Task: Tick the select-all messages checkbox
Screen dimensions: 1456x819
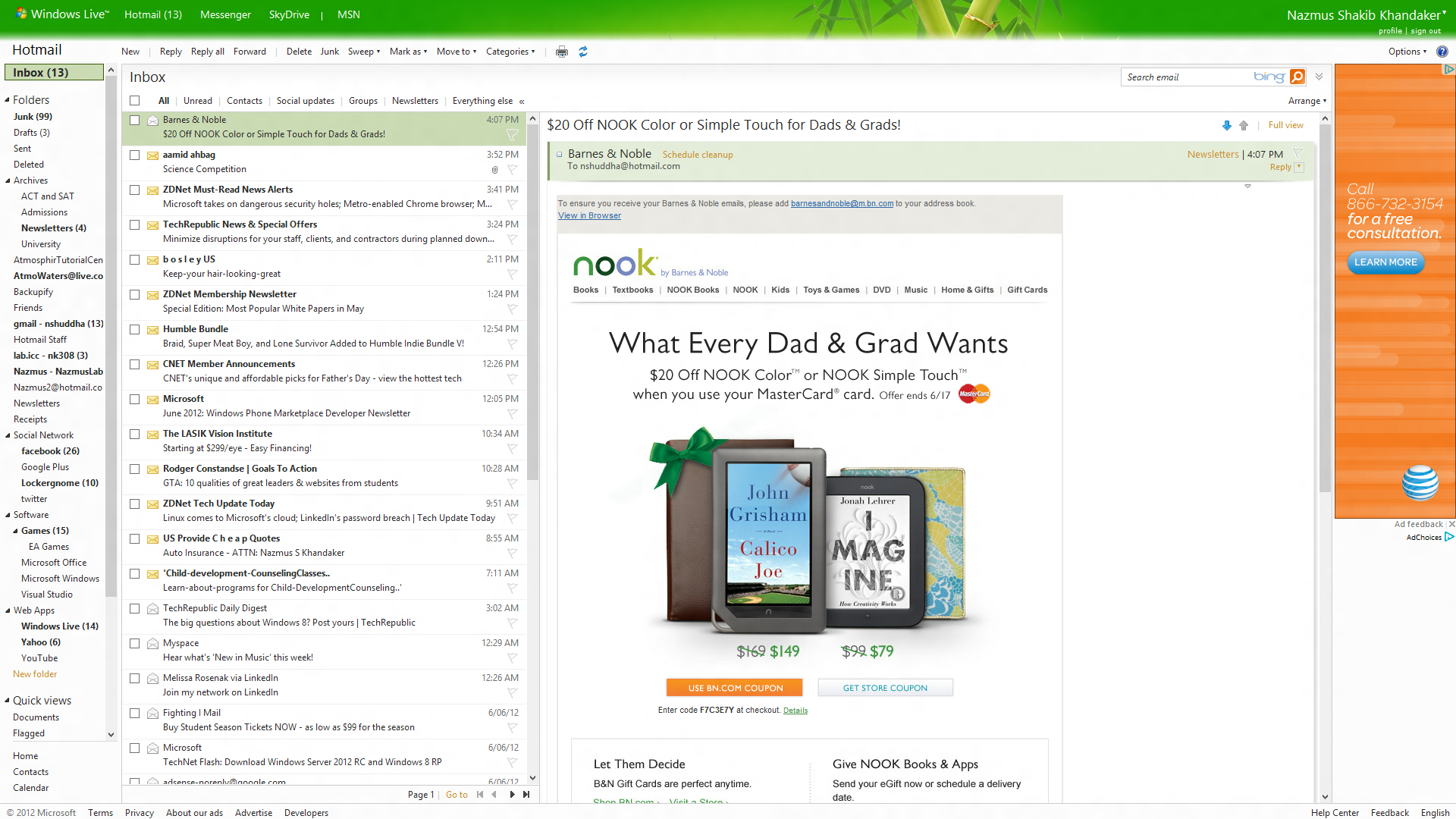Action: (135, 100)
